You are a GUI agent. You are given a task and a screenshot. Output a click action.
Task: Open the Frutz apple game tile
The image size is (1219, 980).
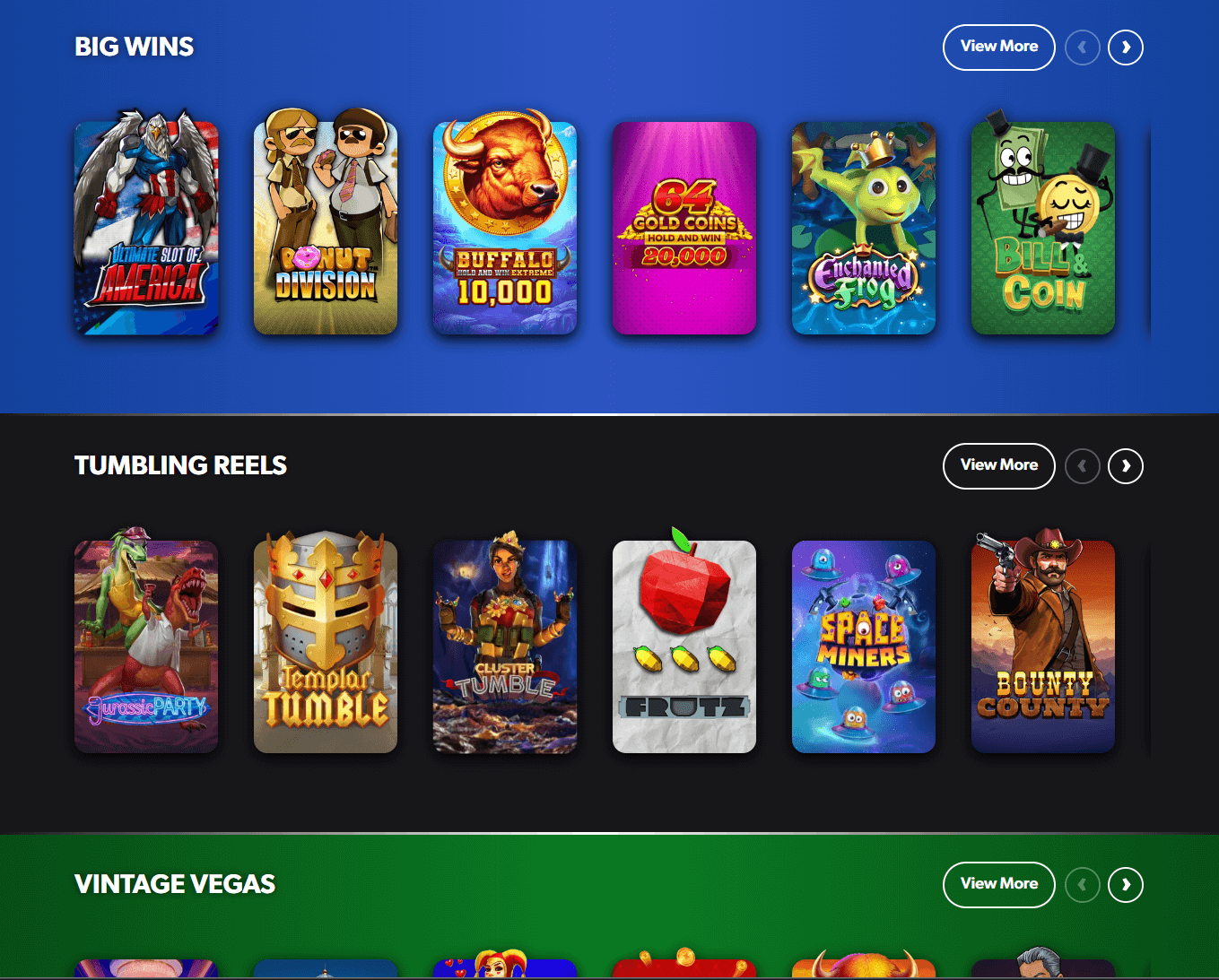point(684,642)
